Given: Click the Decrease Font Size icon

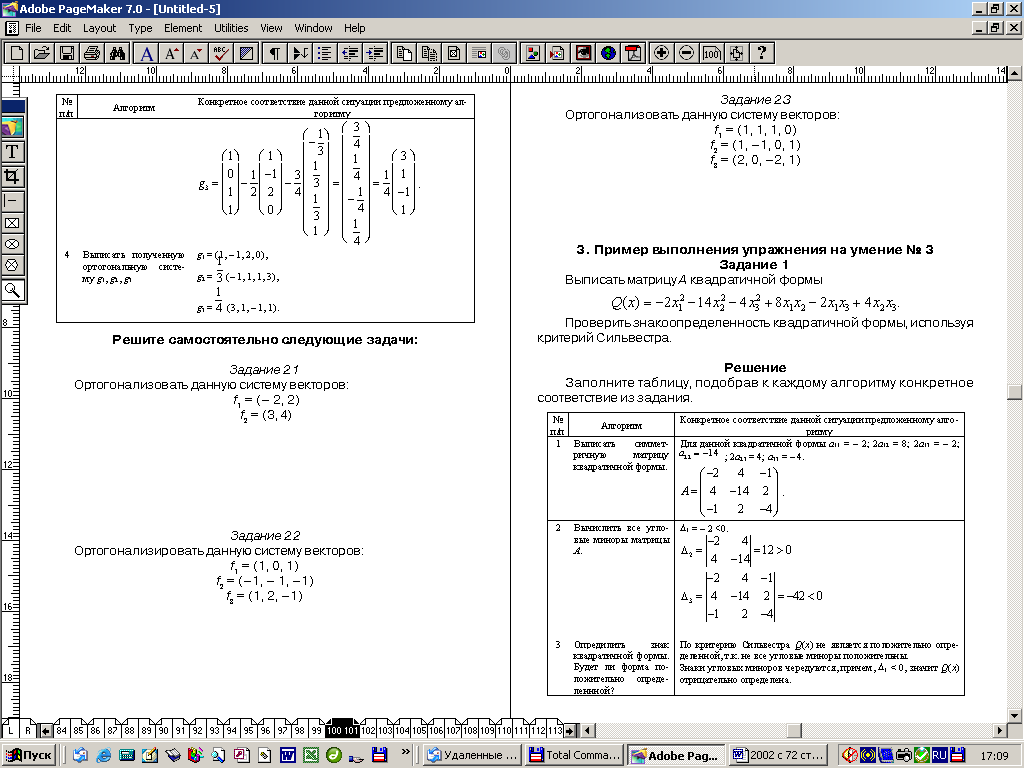Looking at the screenshot, I should [196, 53].
